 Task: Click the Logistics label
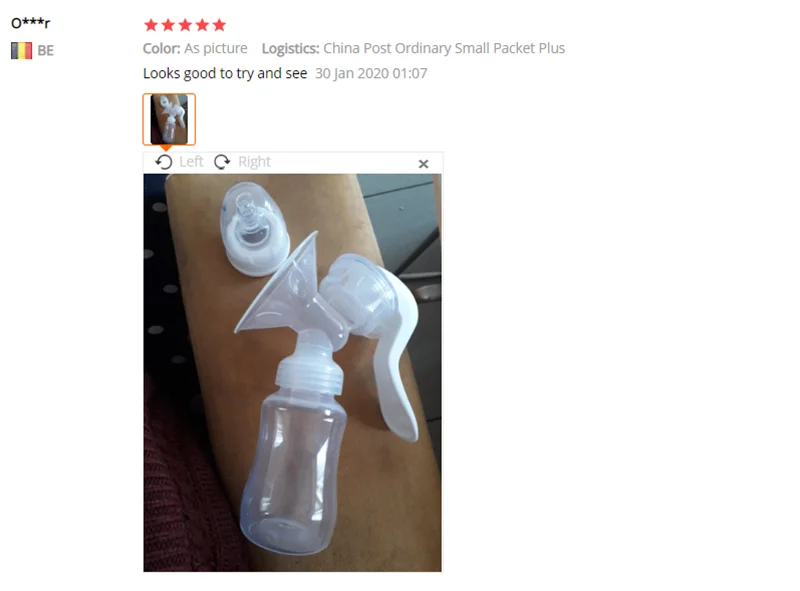tap(290, 48)
